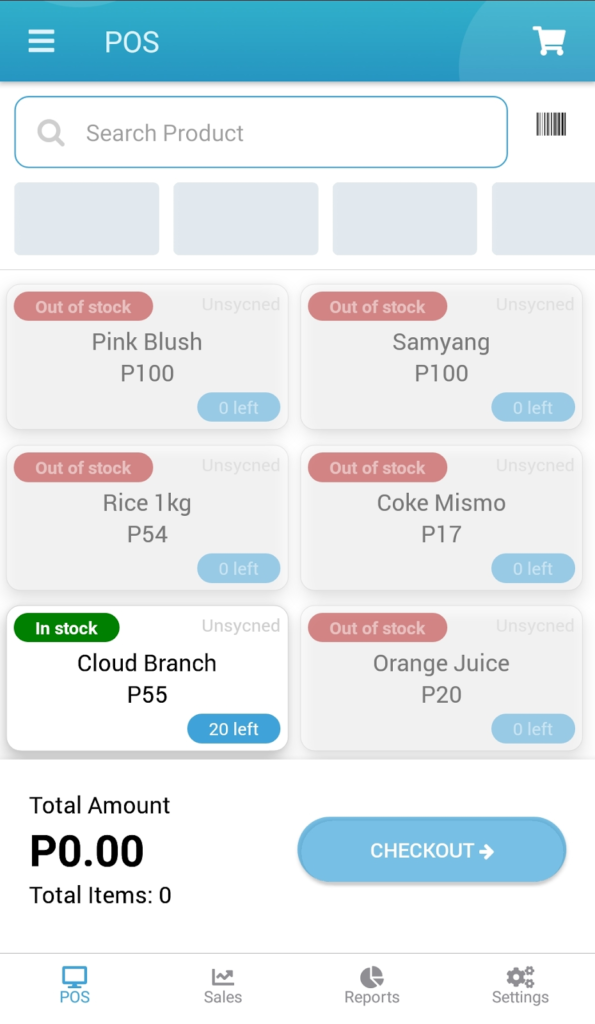Click the magnifier icon in the search bar
The width and height of the screenshot is (595, 1024).
click(49, 132)
